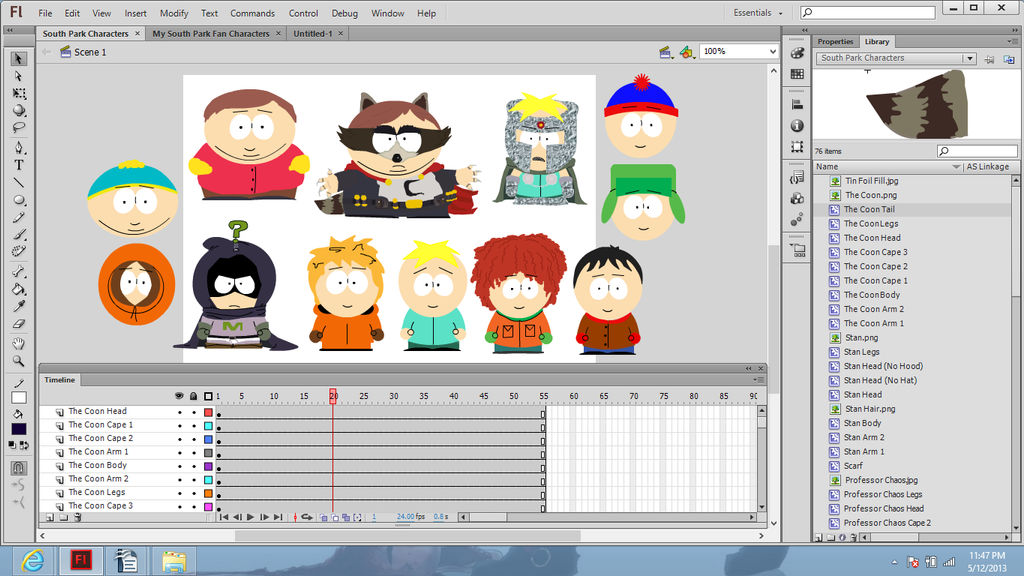This screenshot has width=1024, height=576.
Task: Open the South Park Characters library dropdown
Action: pos(970,58)
